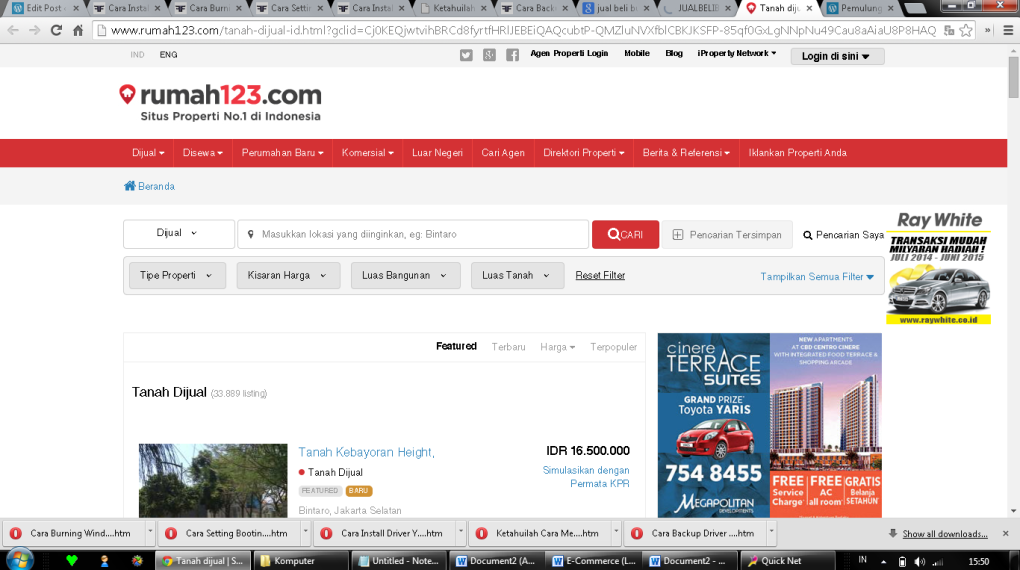
Task: Show hidden system tray icons arrow
Action: (883, 561)
